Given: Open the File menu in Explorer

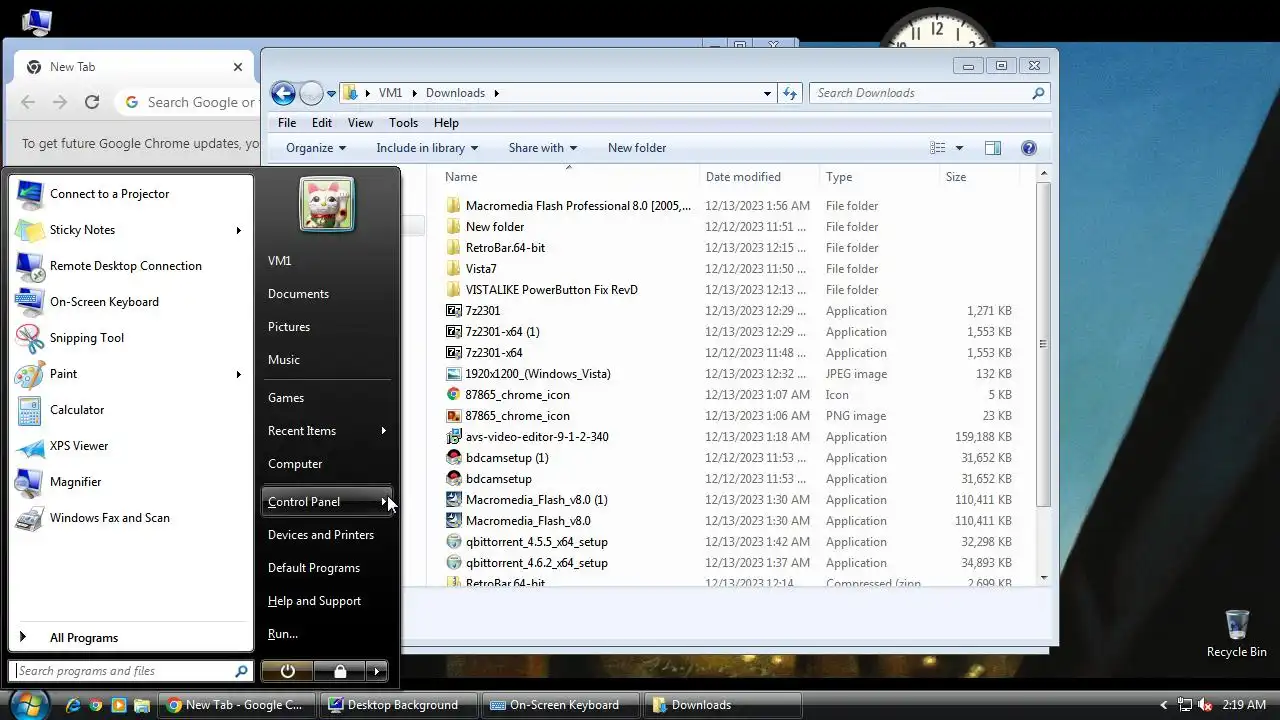Looking at the screenshot, I should (x=287, y=123).
